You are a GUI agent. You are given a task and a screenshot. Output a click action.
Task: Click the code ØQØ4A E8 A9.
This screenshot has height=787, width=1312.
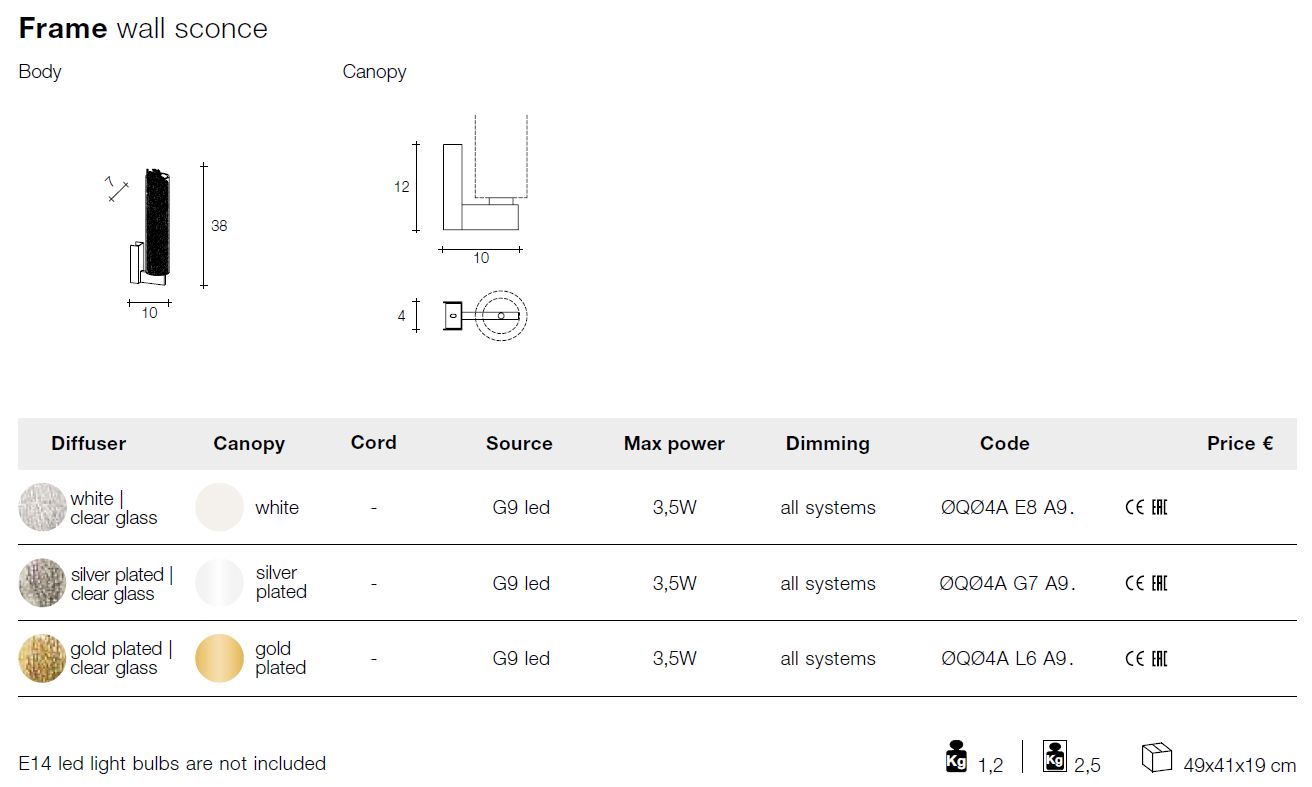(x=1008, y=507)
